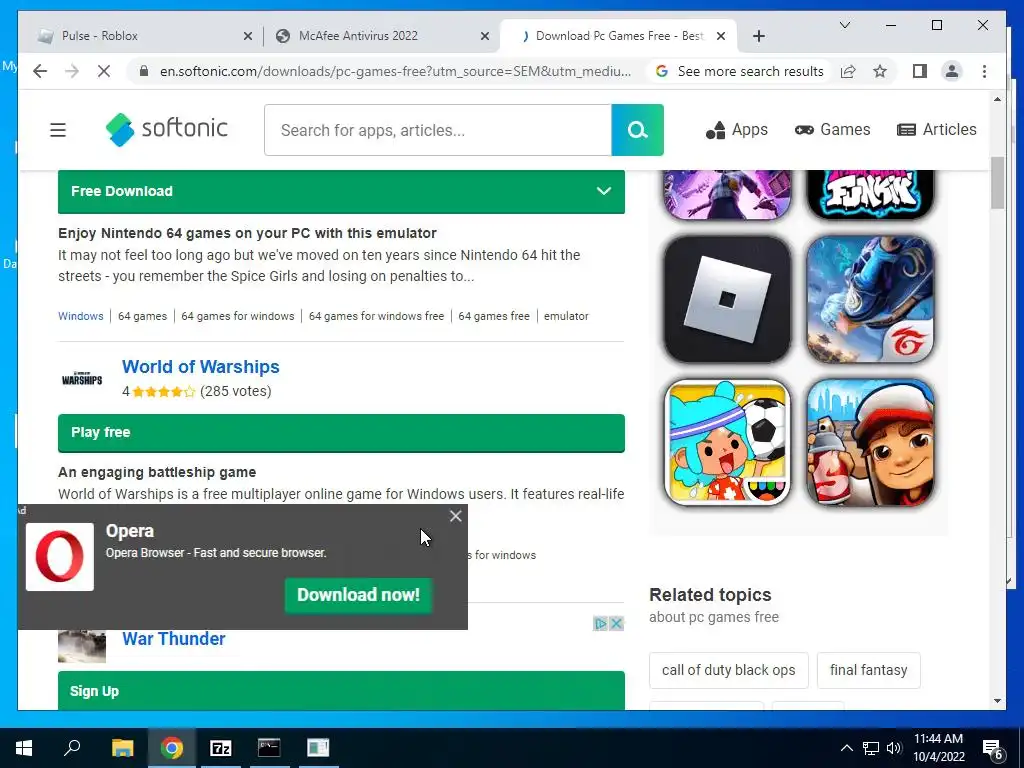
Task: Open the Windows Start menu
Action: [x=24, y=748]
